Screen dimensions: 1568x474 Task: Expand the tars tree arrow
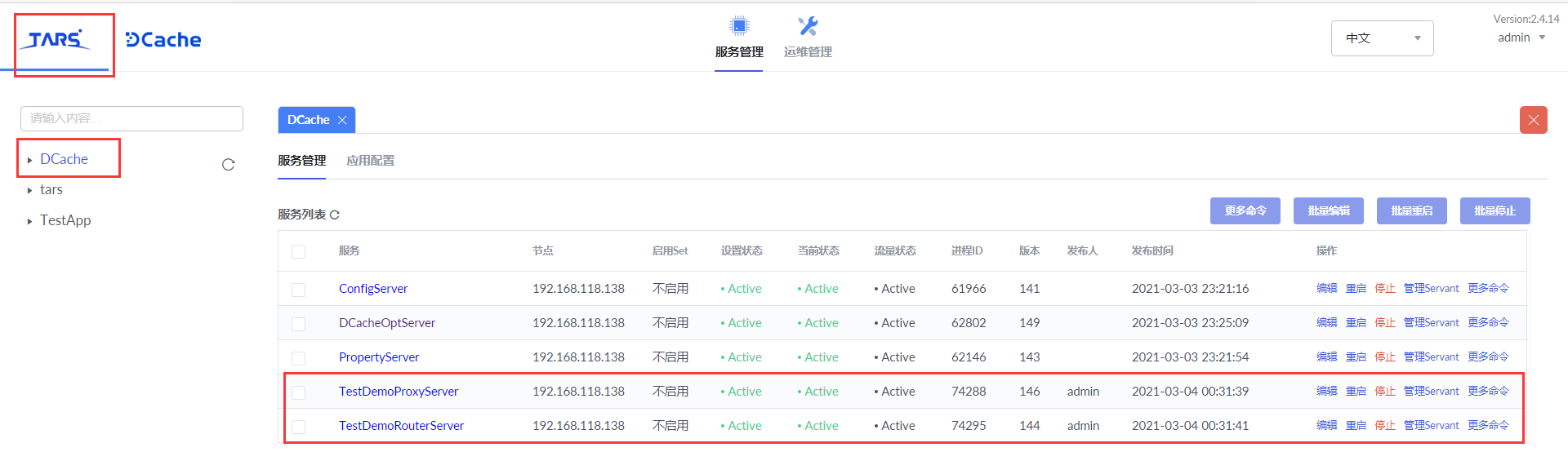point(29,190)
